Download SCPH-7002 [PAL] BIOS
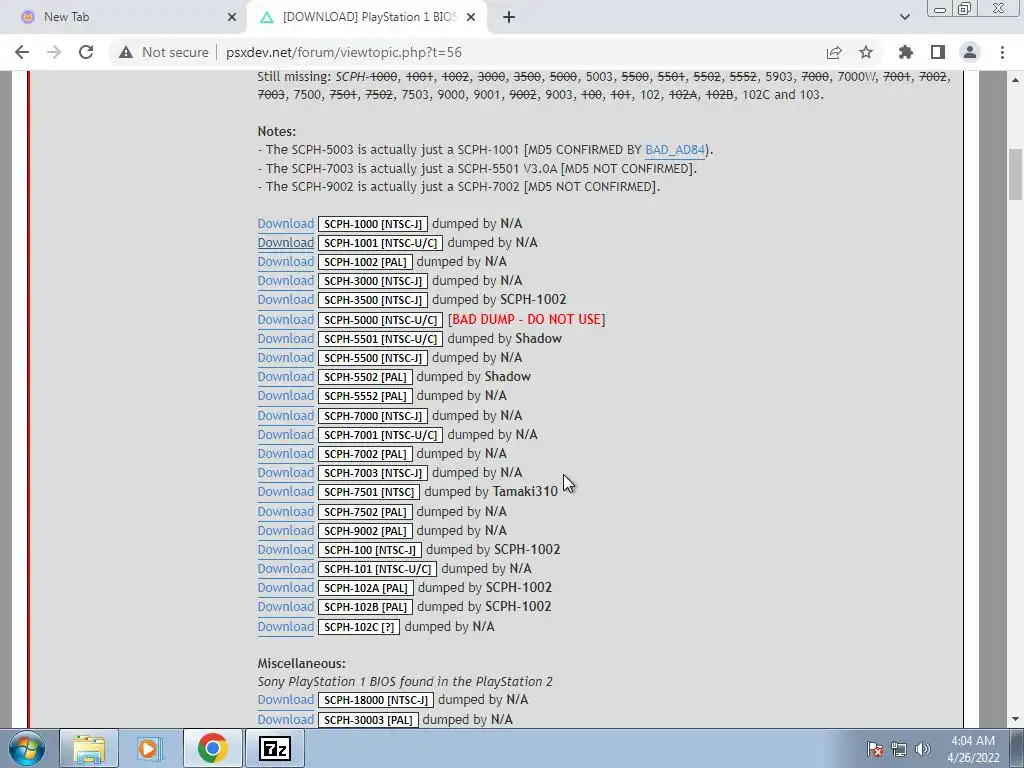The height and width of the screenshot is (768, 1024). tap(285, 454)
